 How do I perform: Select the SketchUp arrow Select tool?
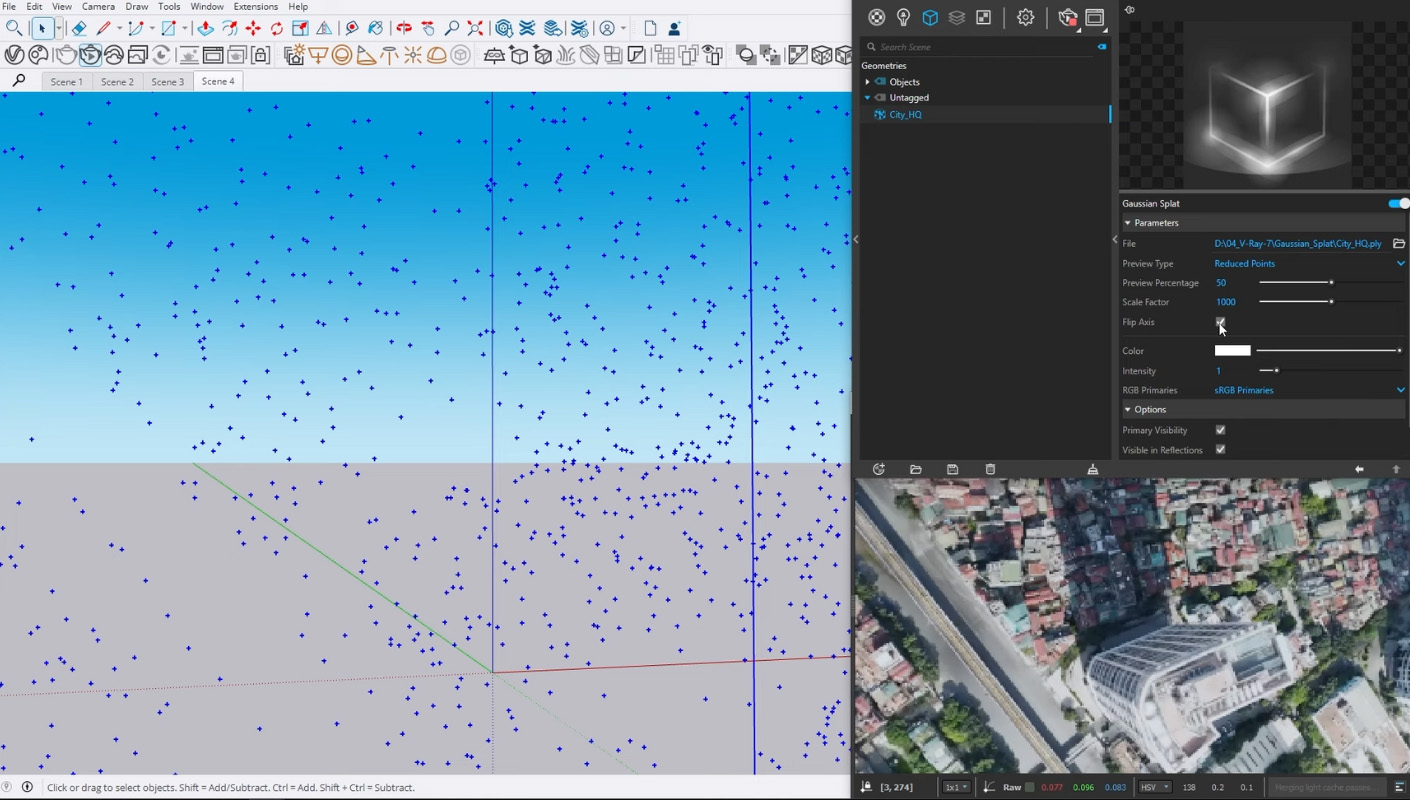(x=42, y=28)
